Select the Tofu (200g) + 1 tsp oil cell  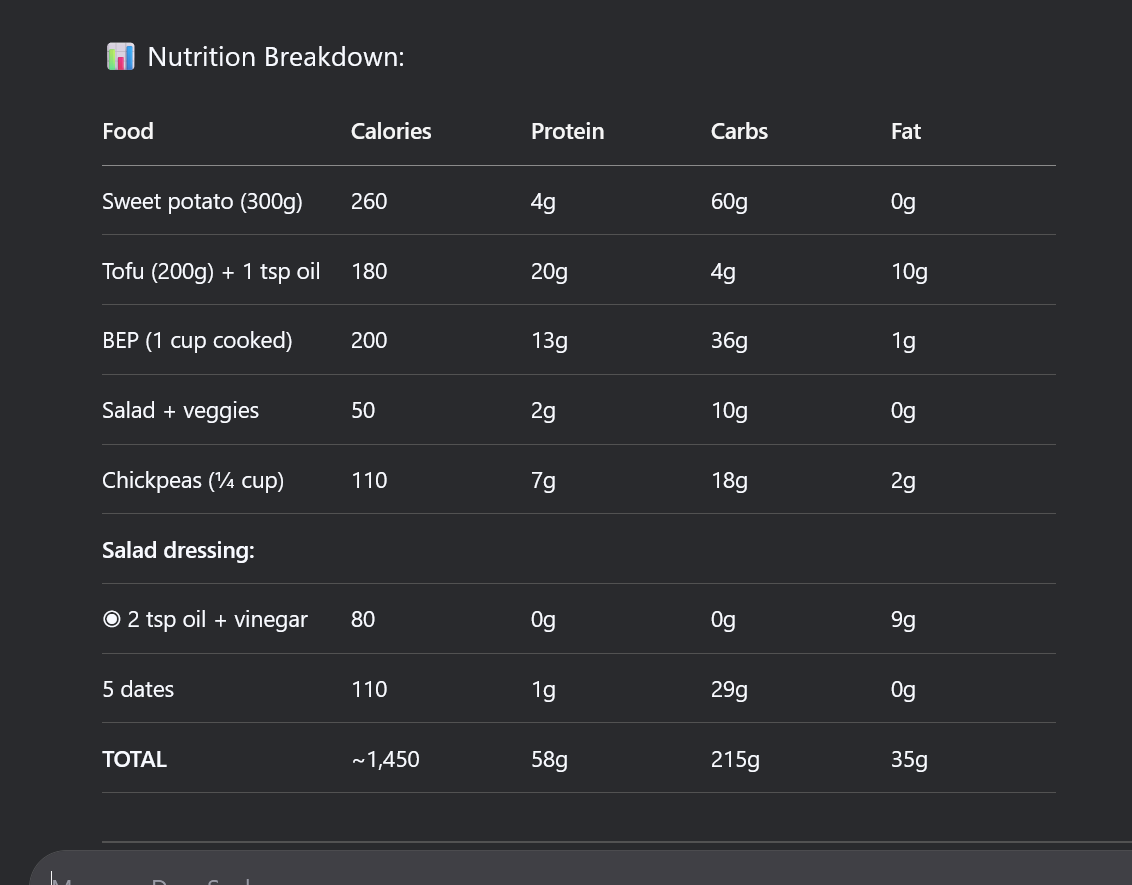pyautogui.click(x=211, y=272)
